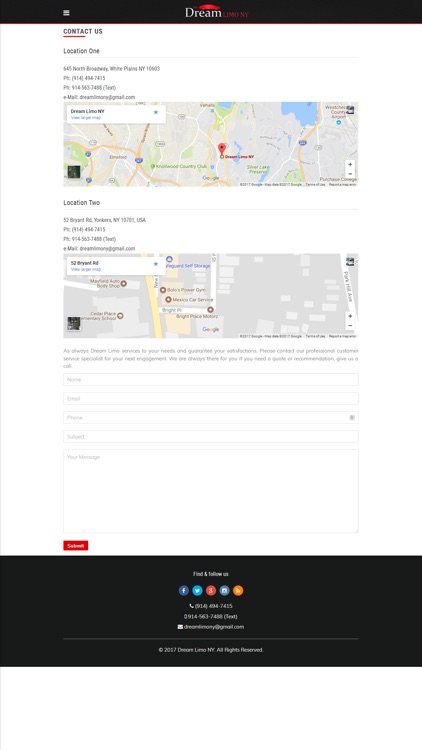The height and width of the screenshot is (750, 422).
Task: Toggle fullscreen on the second map
Action: pyautogui.click(x=350, y=262)
